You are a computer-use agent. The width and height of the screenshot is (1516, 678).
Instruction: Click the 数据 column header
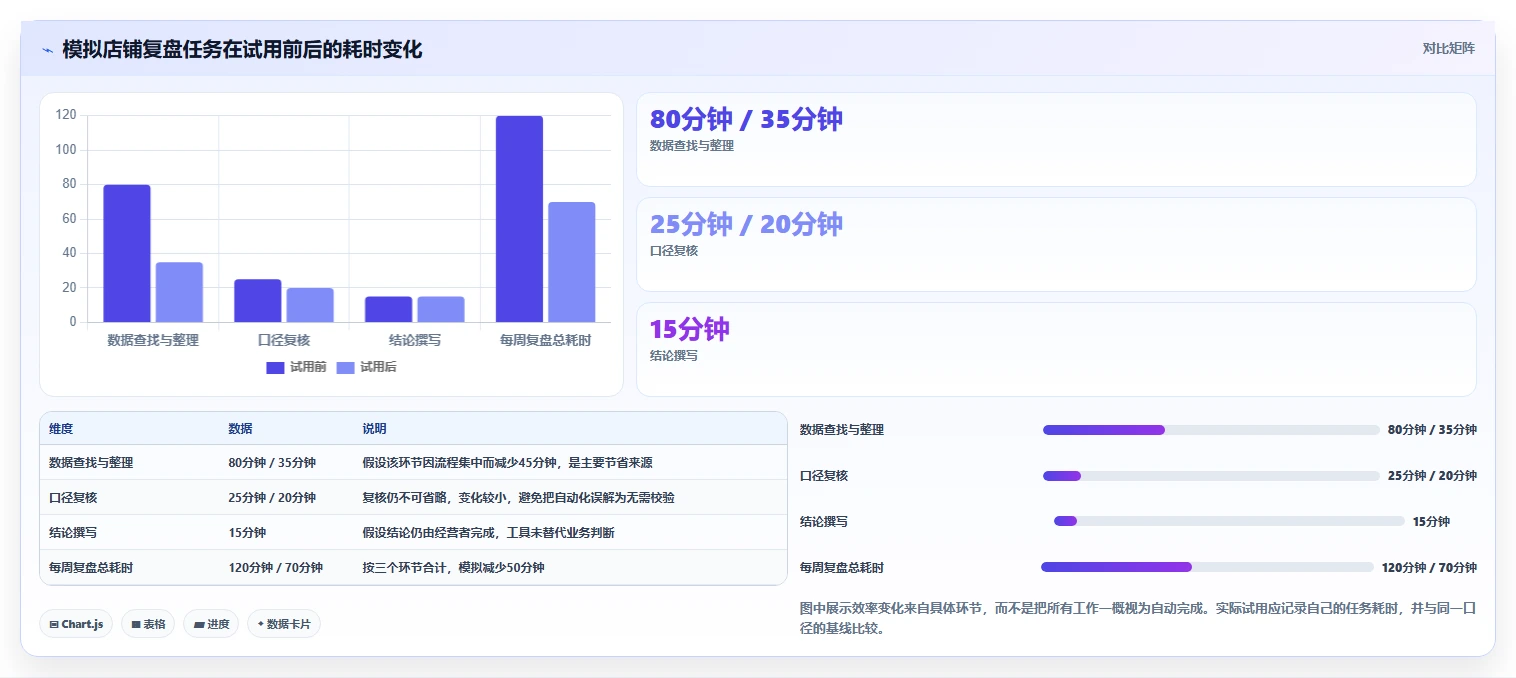click(240, 428)
